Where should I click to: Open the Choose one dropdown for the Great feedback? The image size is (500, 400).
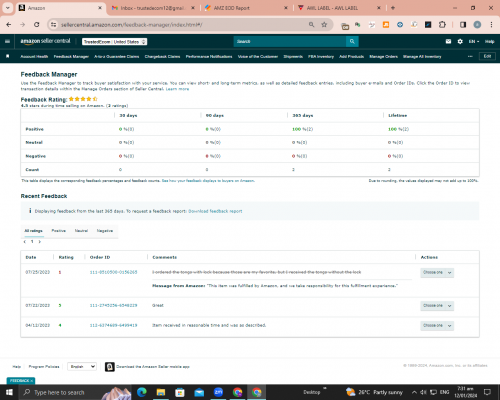click(x=437, y=306)
